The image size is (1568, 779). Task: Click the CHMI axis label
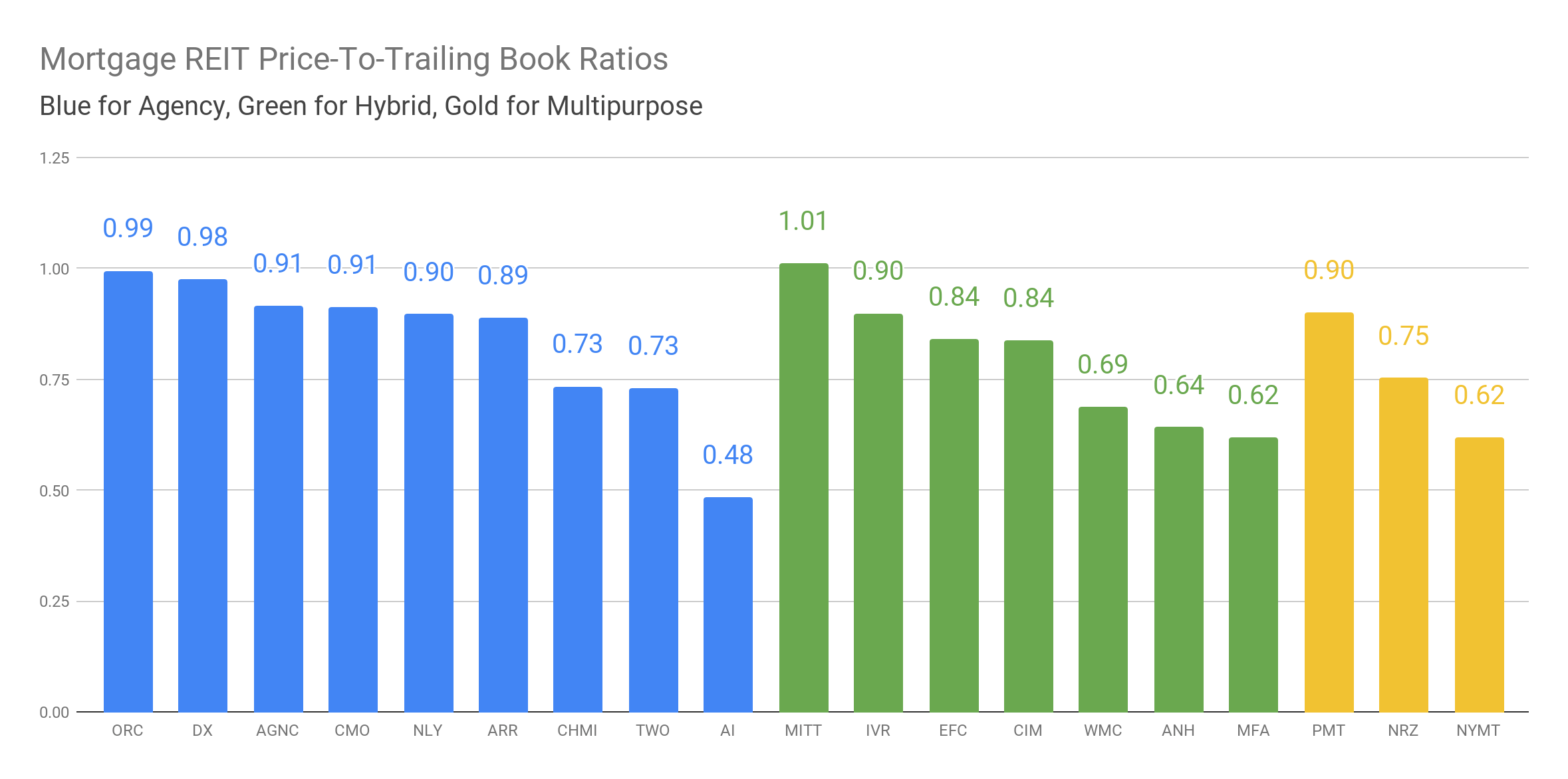(577, 730)
